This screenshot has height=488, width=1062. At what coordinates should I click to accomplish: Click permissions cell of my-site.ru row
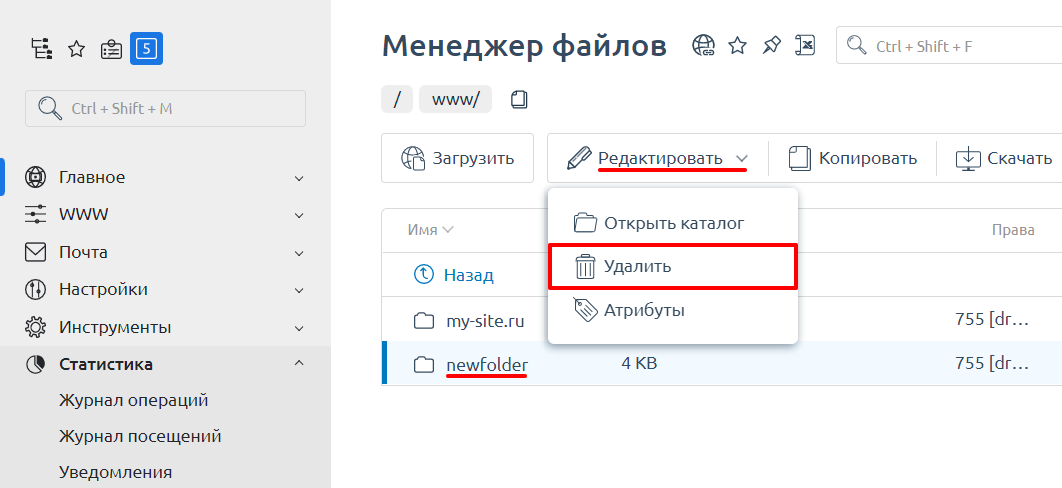click(x=992, y=319)
